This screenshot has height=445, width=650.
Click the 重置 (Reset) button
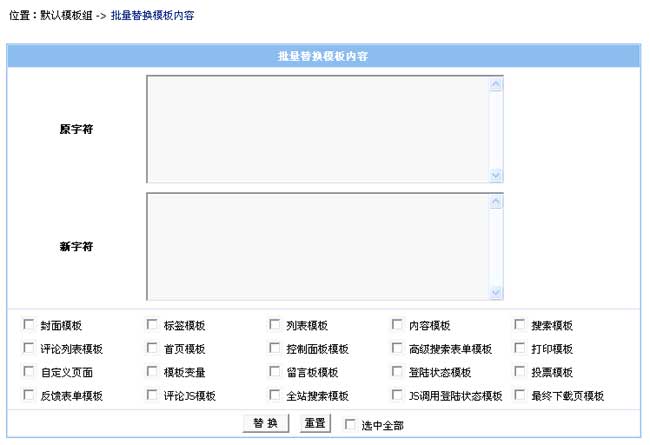point(315,424)
